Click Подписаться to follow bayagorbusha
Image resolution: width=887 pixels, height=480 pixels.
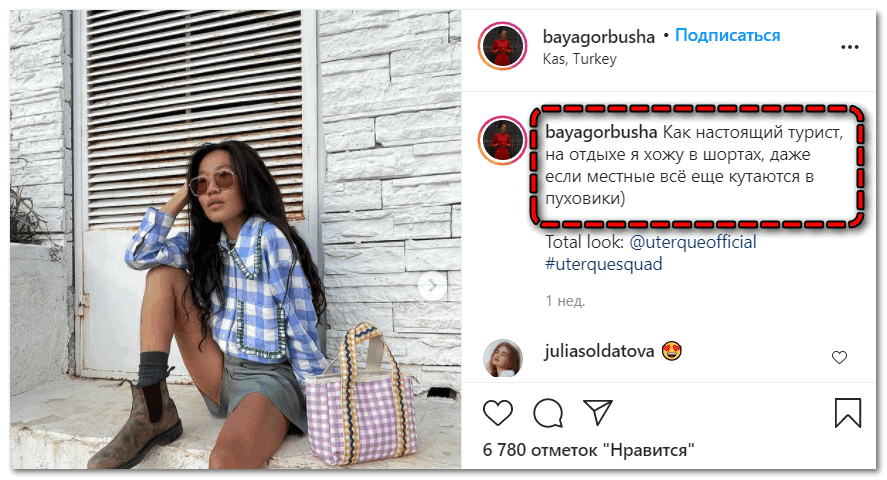(x=727, y=36)
